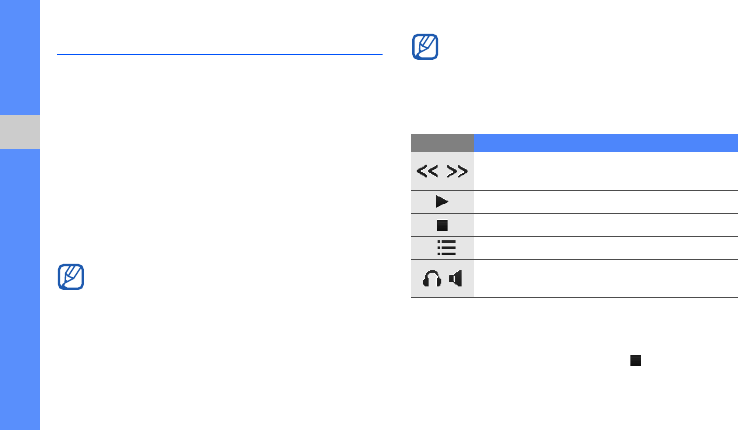Click the fast-forward double-arrow icon
Screen dimensions: 738x430
tap(457, 171)
